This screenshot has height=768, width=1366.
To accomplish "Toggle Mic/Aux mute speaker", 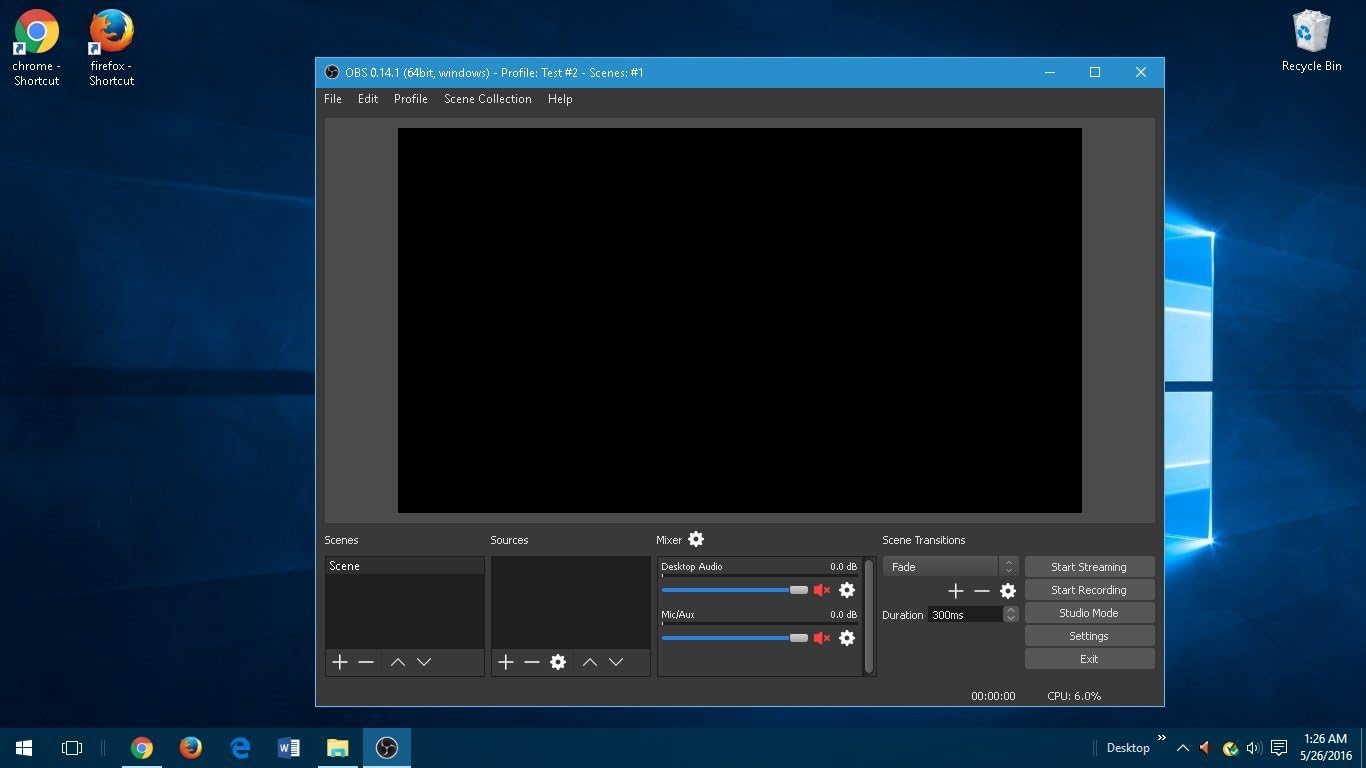I will point(822,638).
